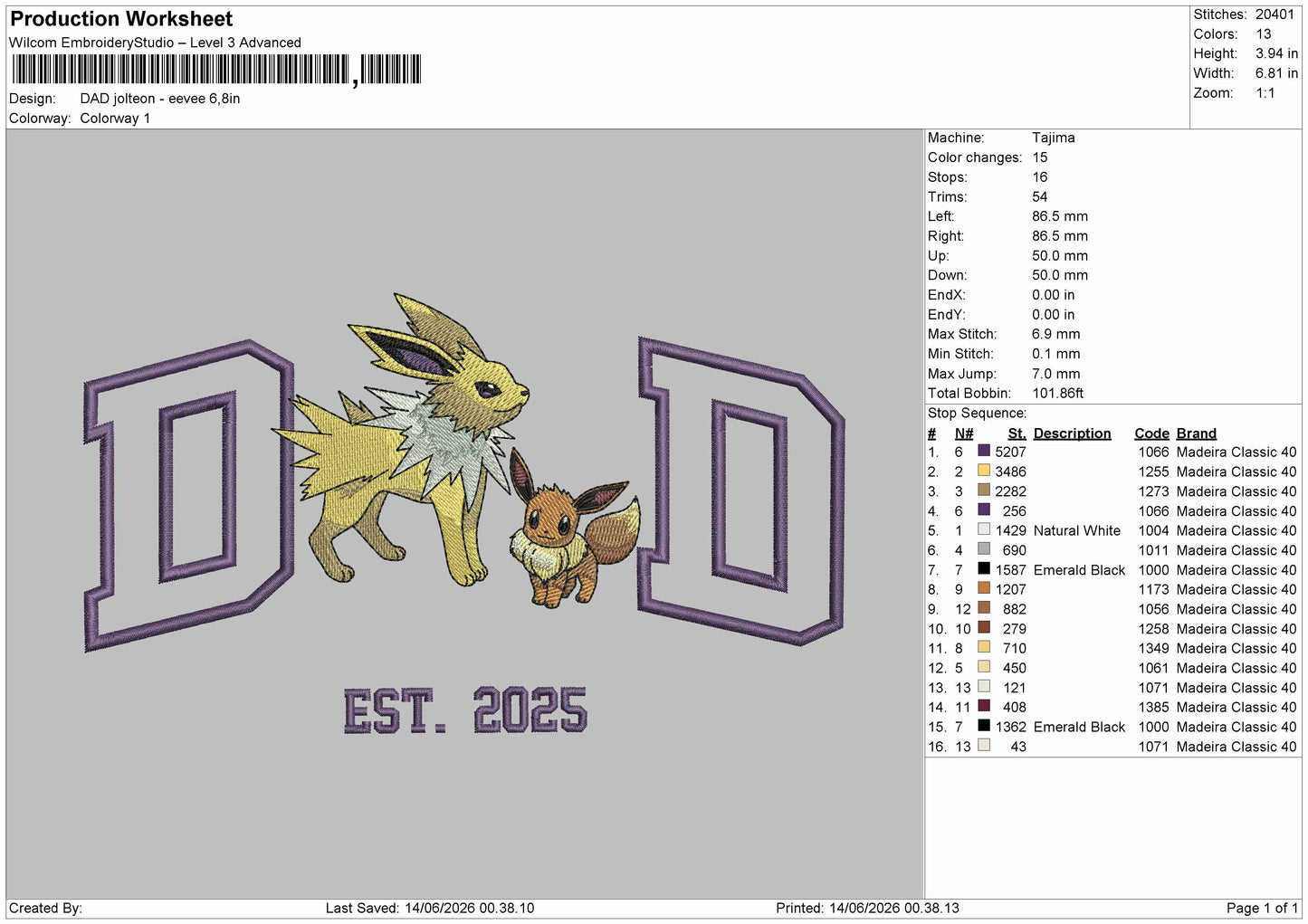
Task: Click the tan swatch in stop row 3
Action: tap(984, 491)
